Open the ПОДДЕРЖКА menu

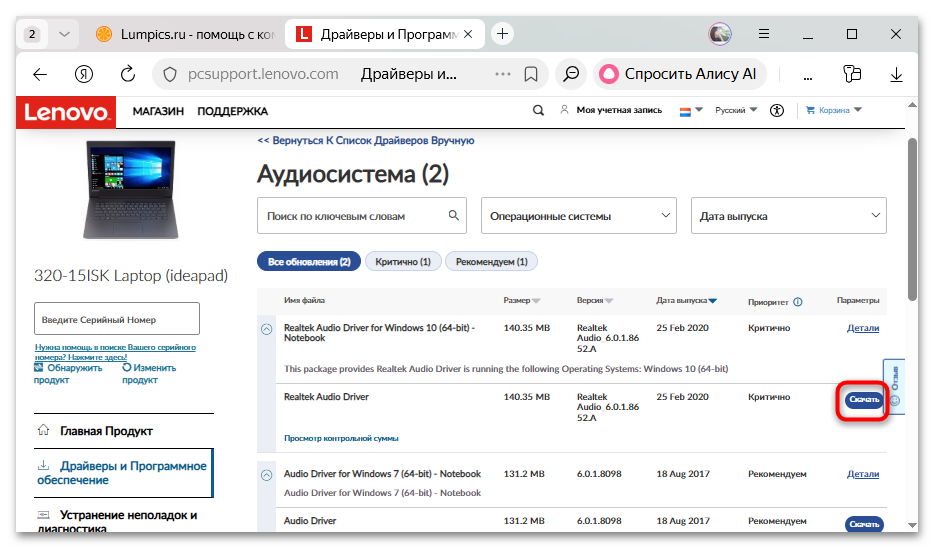pyautogui.click(x=232, y=111)
